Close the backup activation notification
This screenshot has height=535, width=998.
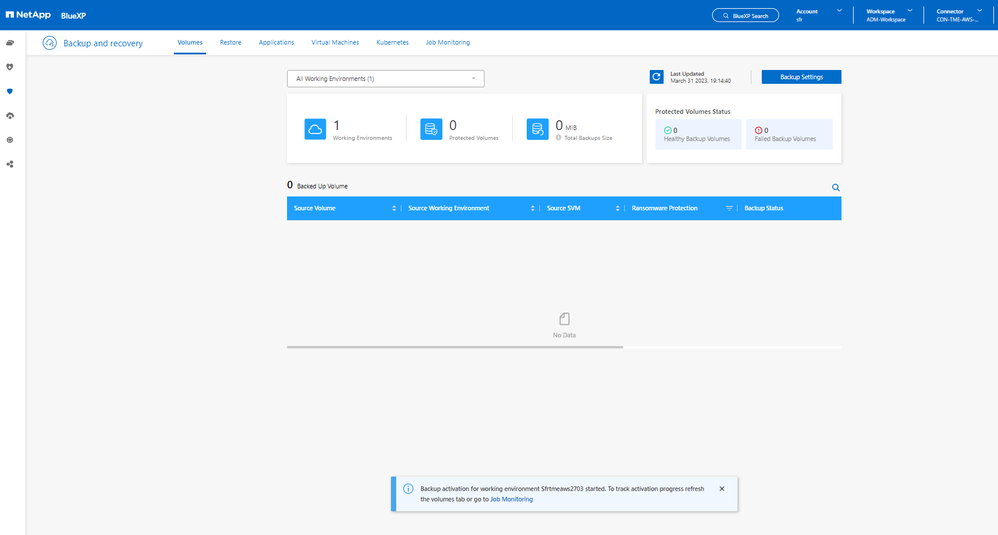tap(722, 489)
